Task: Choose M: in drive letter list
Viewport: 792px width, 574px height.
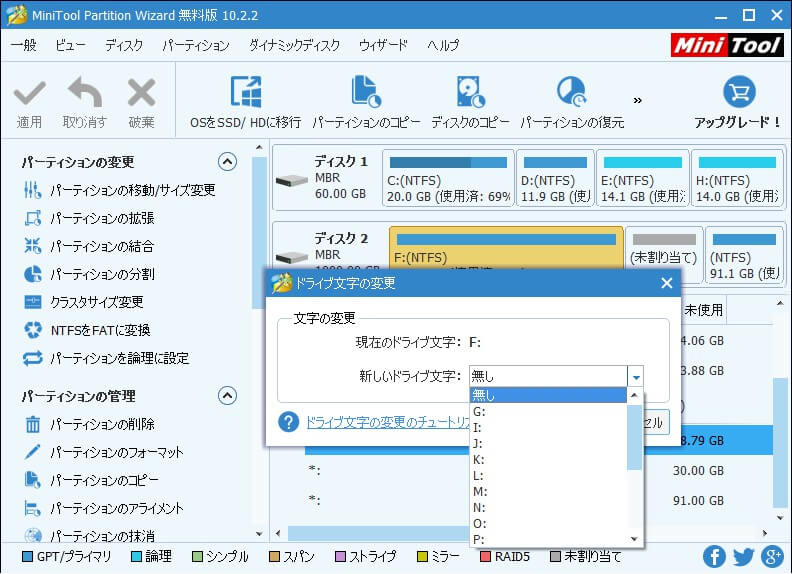Action: (x=548, y=492)
